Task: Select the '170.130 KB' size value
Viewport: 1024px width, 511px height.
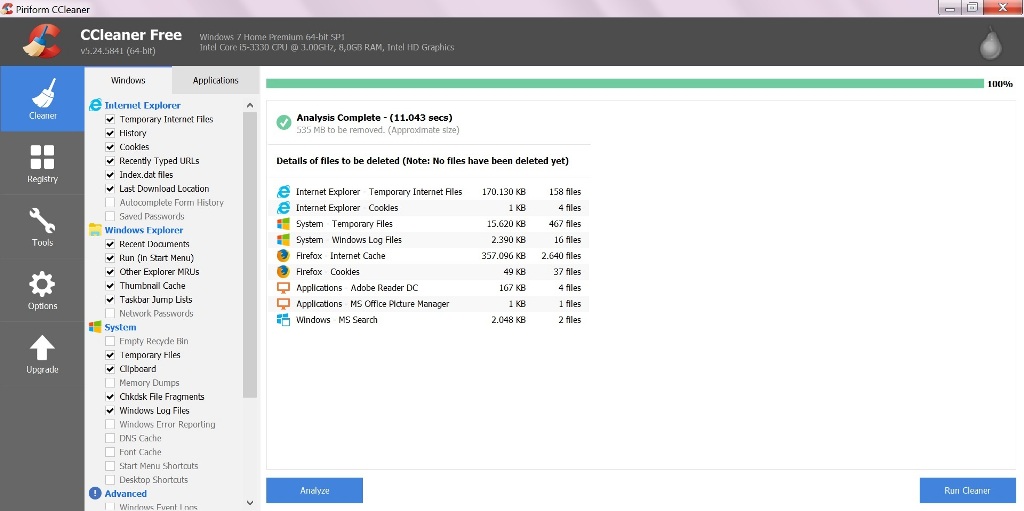Action: click(503, 192)
